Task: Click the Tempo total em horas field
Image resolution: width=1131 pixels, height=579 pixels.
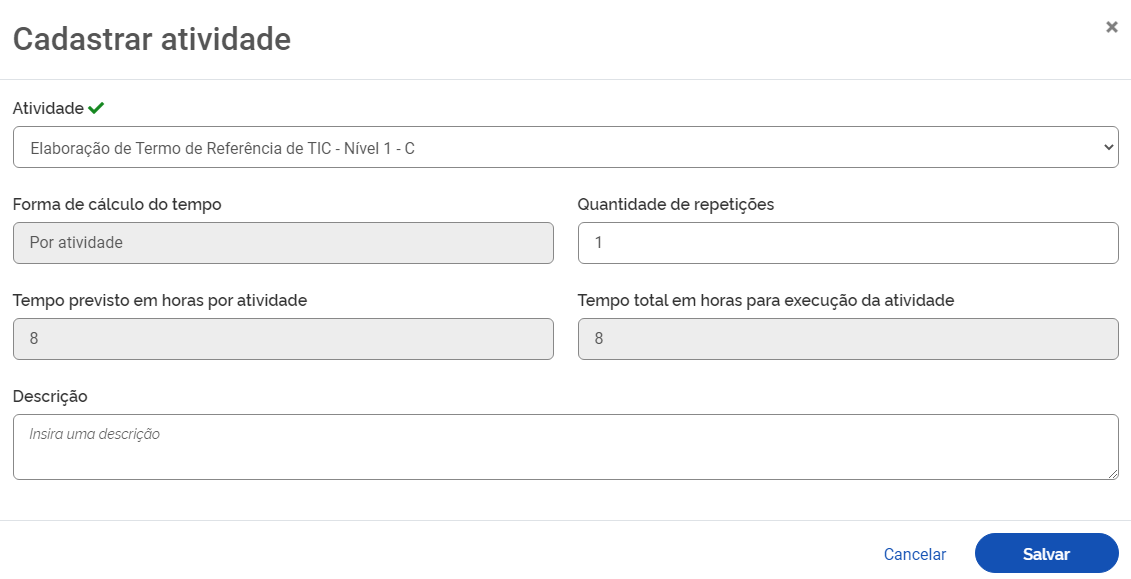Action: pos(848,339)
